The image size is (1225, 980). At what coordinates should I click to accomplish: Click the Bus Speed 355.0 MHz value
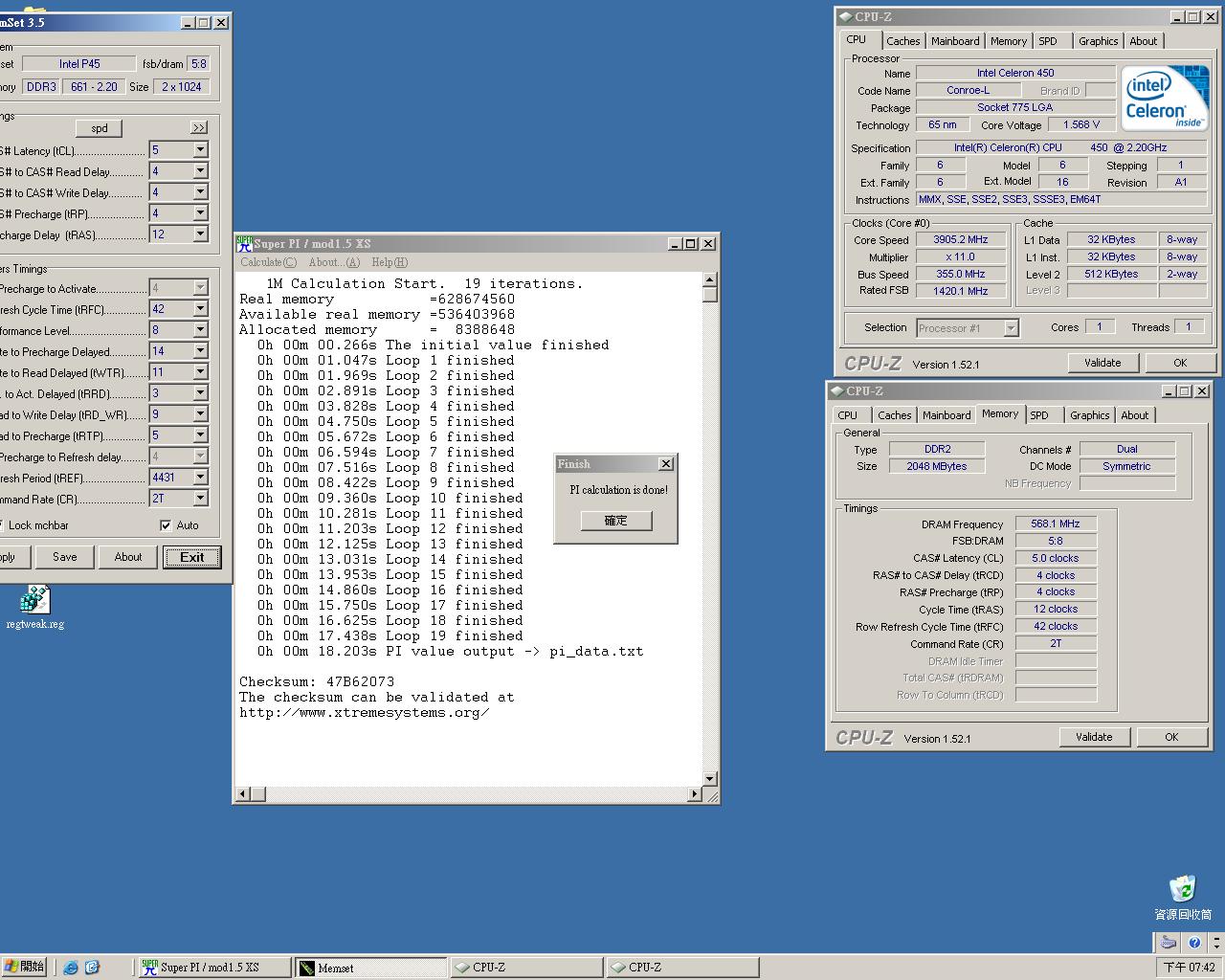(961, 275)
